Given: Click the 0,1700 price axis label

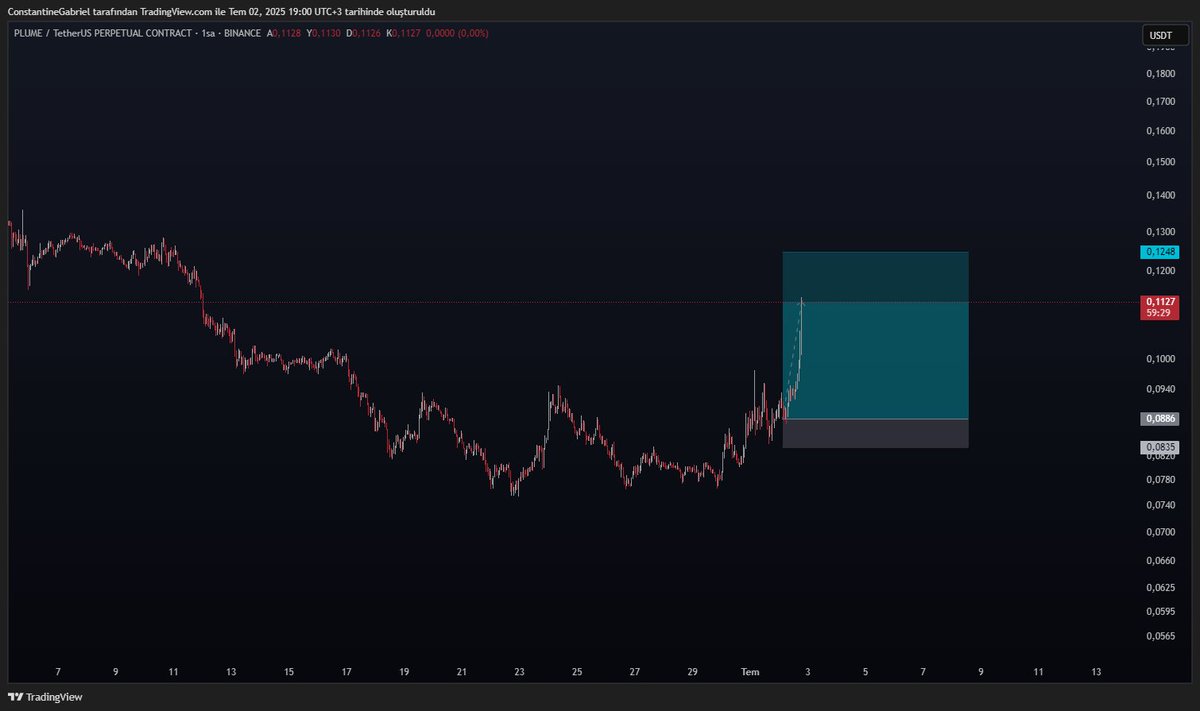Looking at the screenshot, I should pyautogui.click(x=1160, y=101).
